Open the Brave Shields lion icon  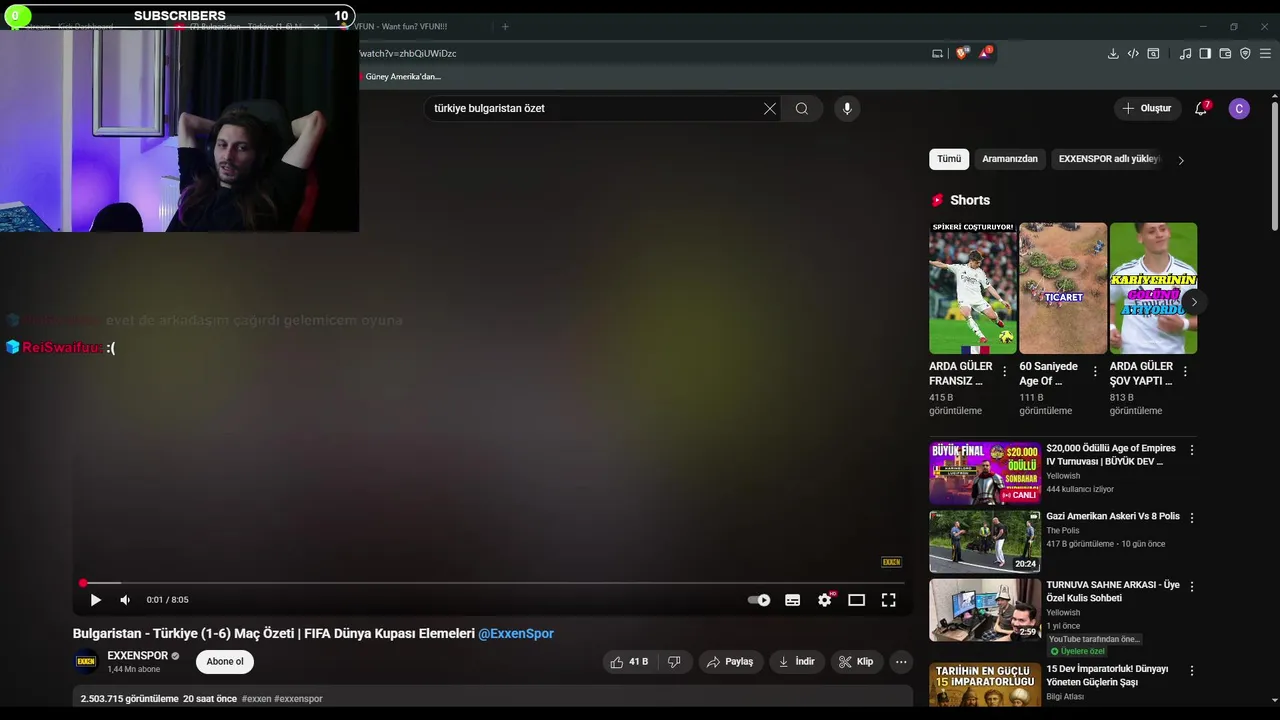pos(962,53)
